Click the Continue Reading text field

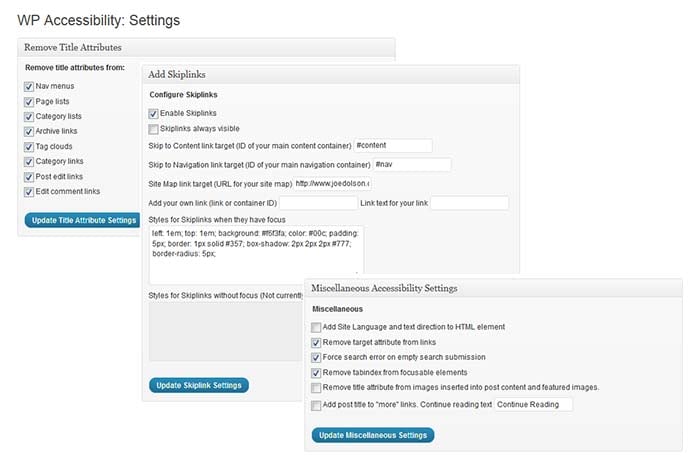pyautogui.click(x=534, y=405)
